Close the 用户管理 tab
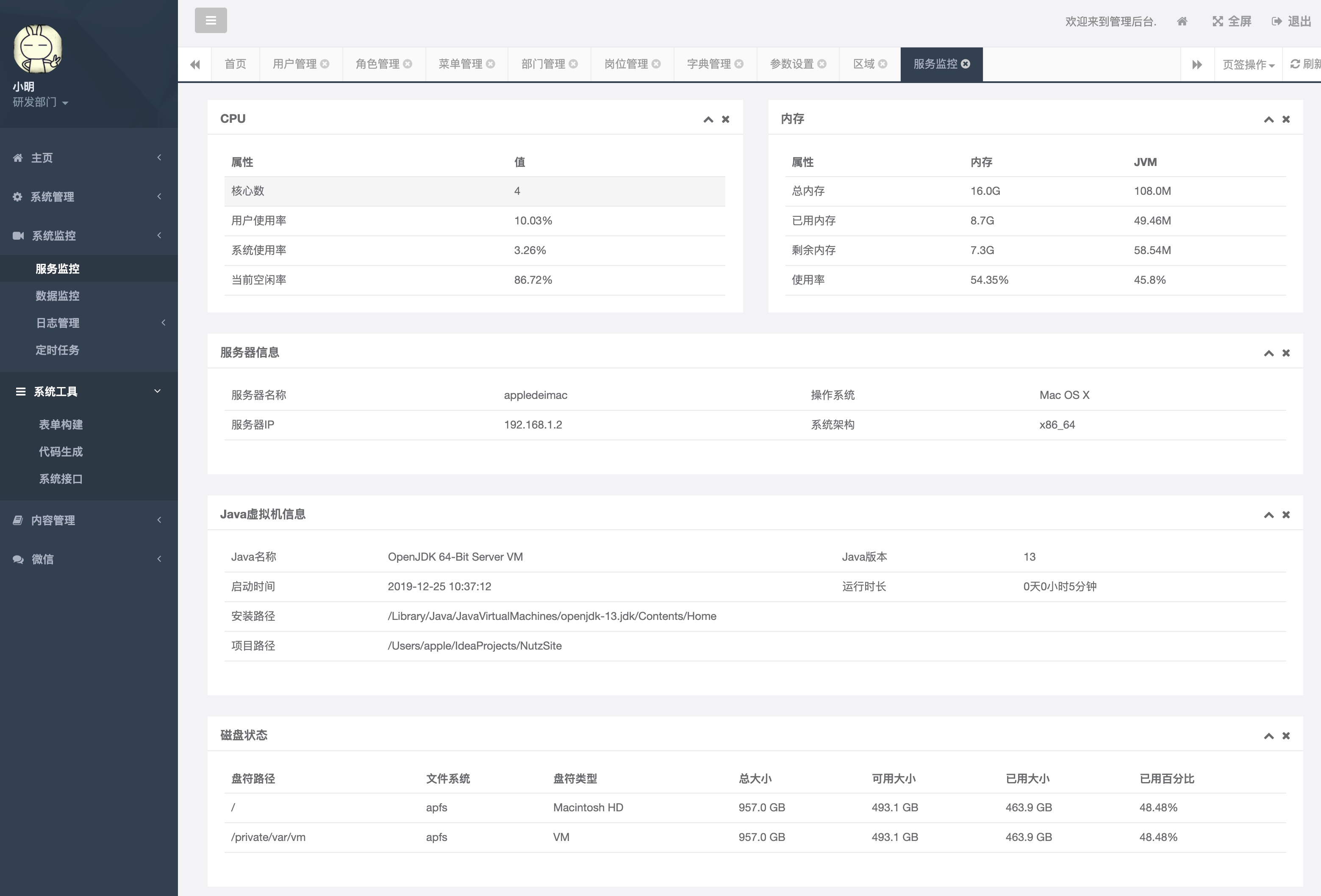 coord(325,64)
